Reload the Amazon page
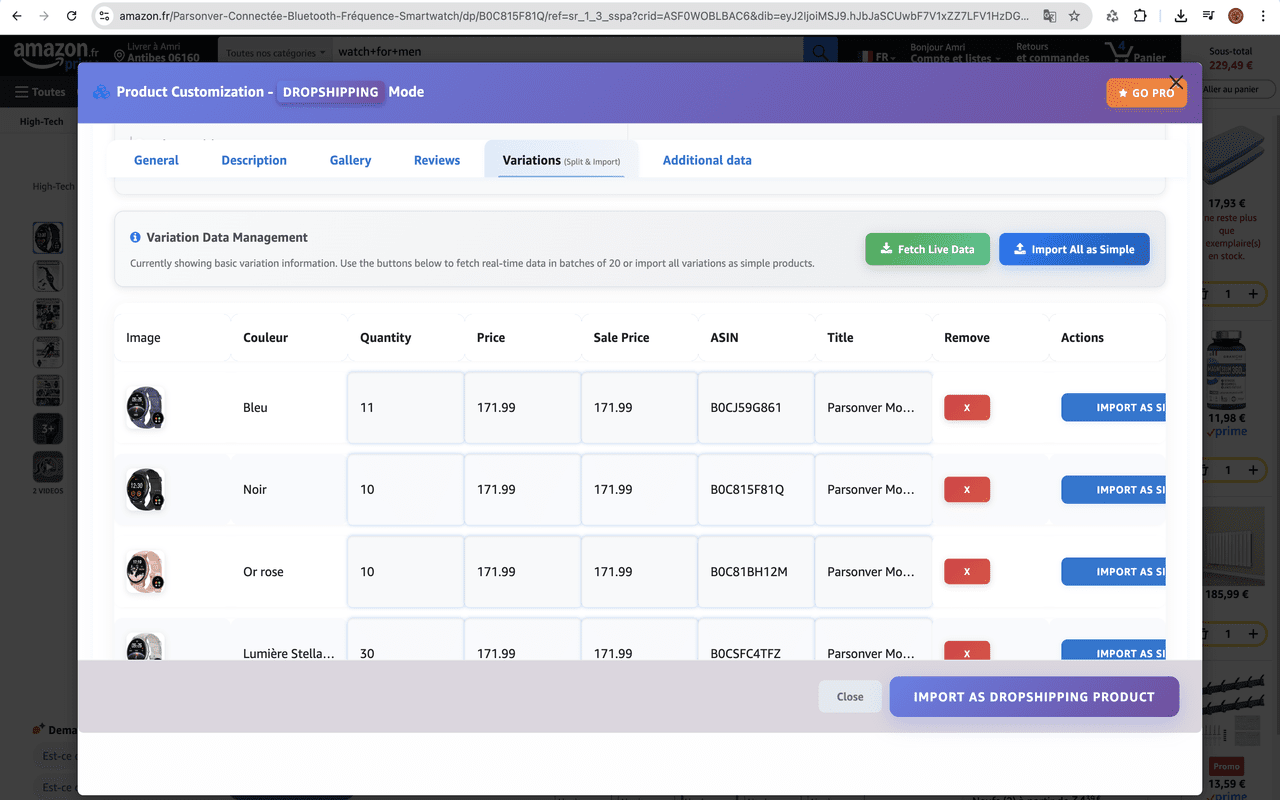The width and height of the screenshot is (1280, 800). click(71, 16)
